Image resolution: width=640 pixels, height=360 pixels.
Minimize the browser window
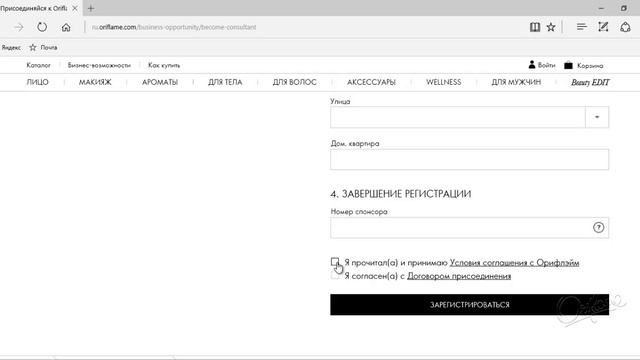pyautogui.click(x=601, y=8)
